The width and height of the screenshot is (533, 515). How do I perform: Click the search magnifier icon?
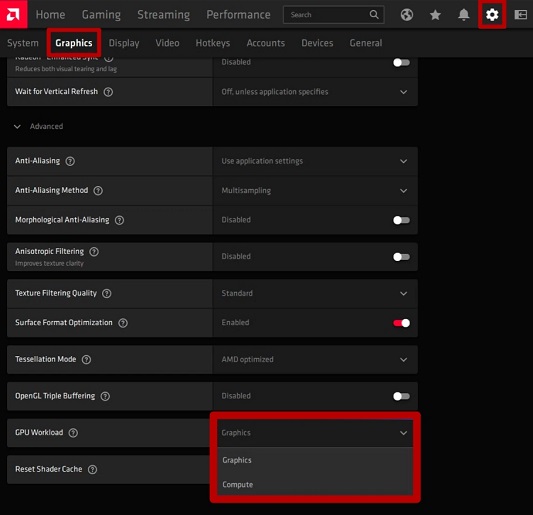pos(374,14)
